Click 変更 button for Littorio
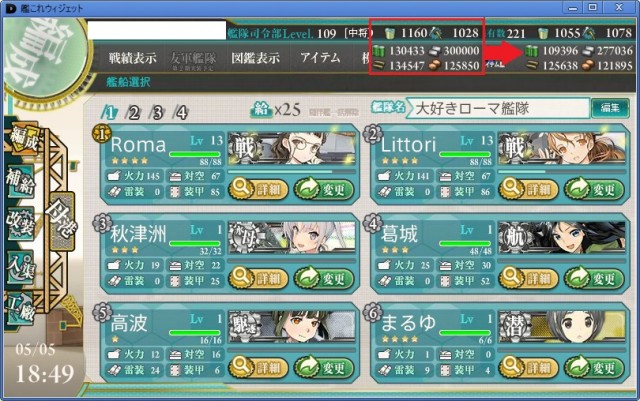This screenshot has width=640, height=401. click(x=594, y=189)
